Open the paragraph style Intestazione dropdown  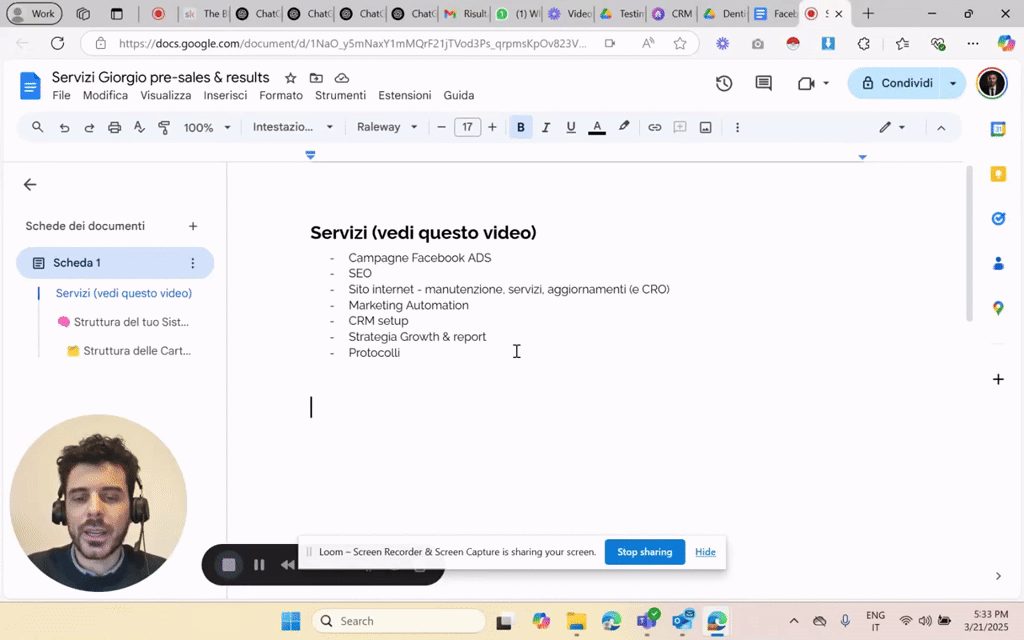[x=293, y=127]
